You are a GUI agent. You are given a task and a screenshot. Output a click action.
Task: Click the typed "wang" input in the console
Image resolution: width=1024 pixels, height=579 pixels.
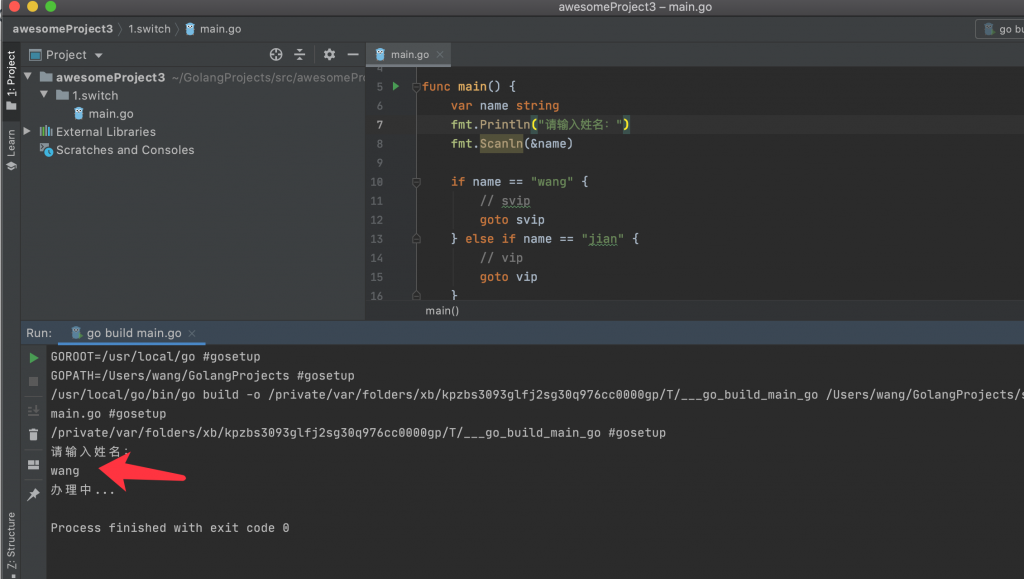coord(65,471)
